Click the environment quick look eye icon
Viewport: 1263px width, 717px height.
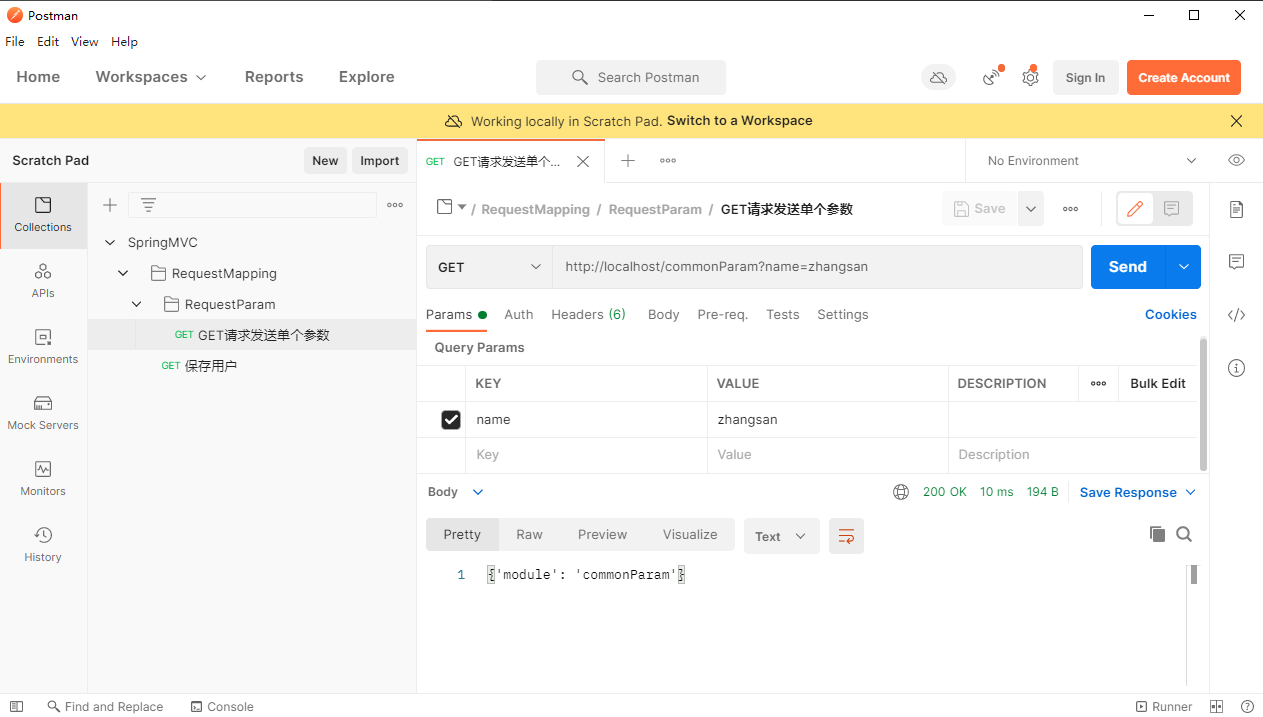(x=1236, y=161)
